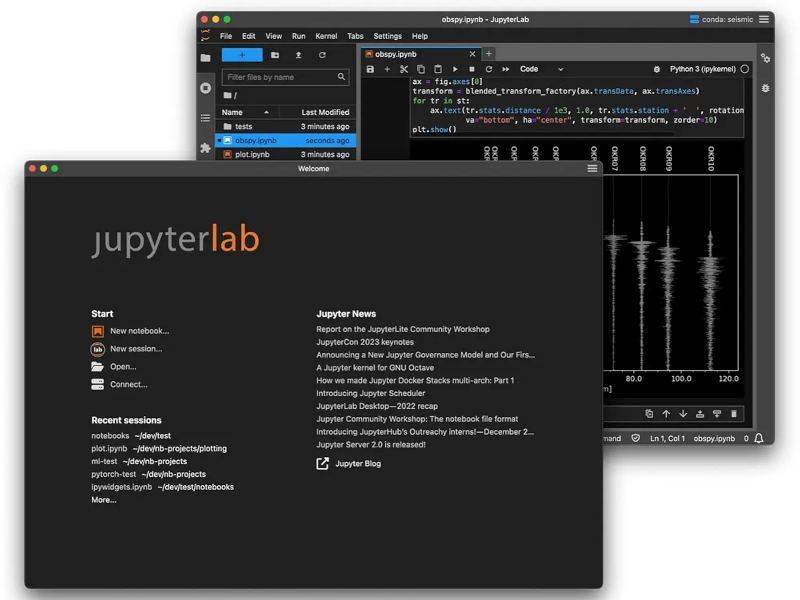Open recent session pytorch-test
800x600 pixels.
tap(148, 474)
